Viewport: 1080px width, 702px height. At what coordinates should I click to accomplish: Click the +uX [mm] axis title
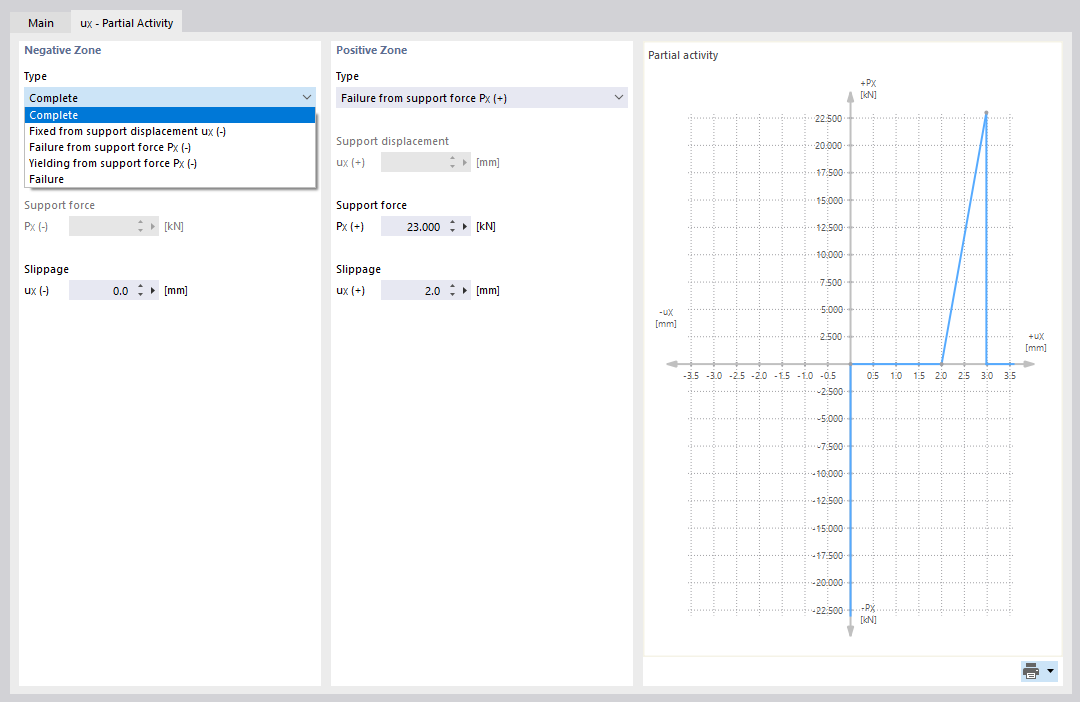[1036, 342]
